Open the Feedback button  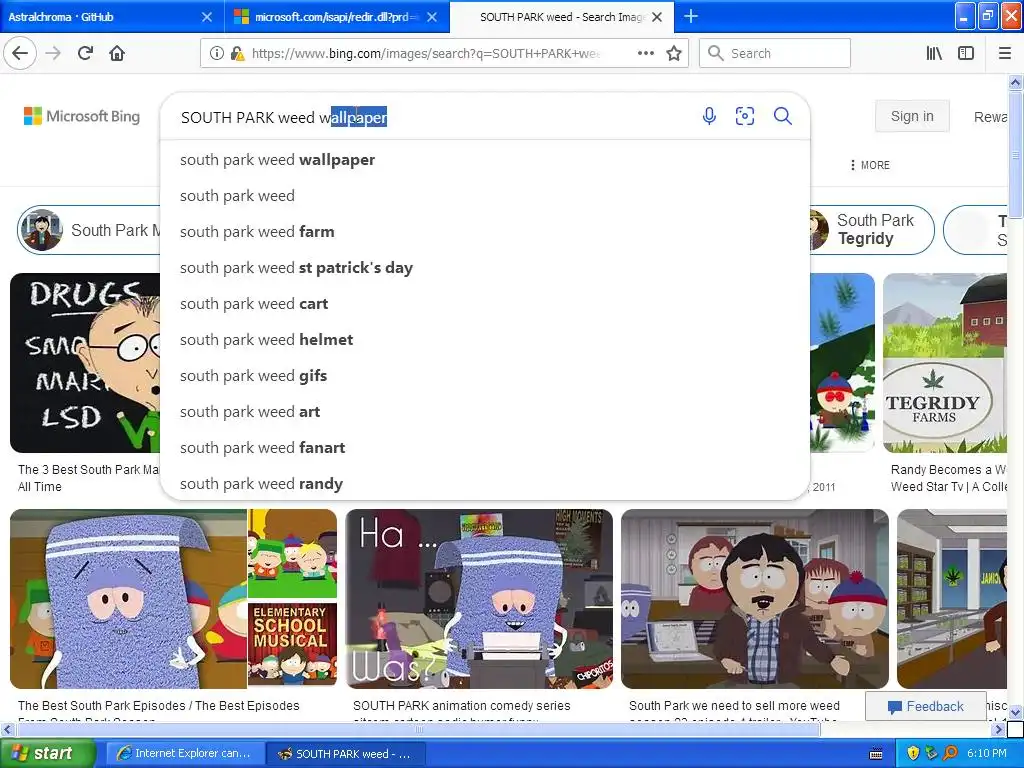925,706
